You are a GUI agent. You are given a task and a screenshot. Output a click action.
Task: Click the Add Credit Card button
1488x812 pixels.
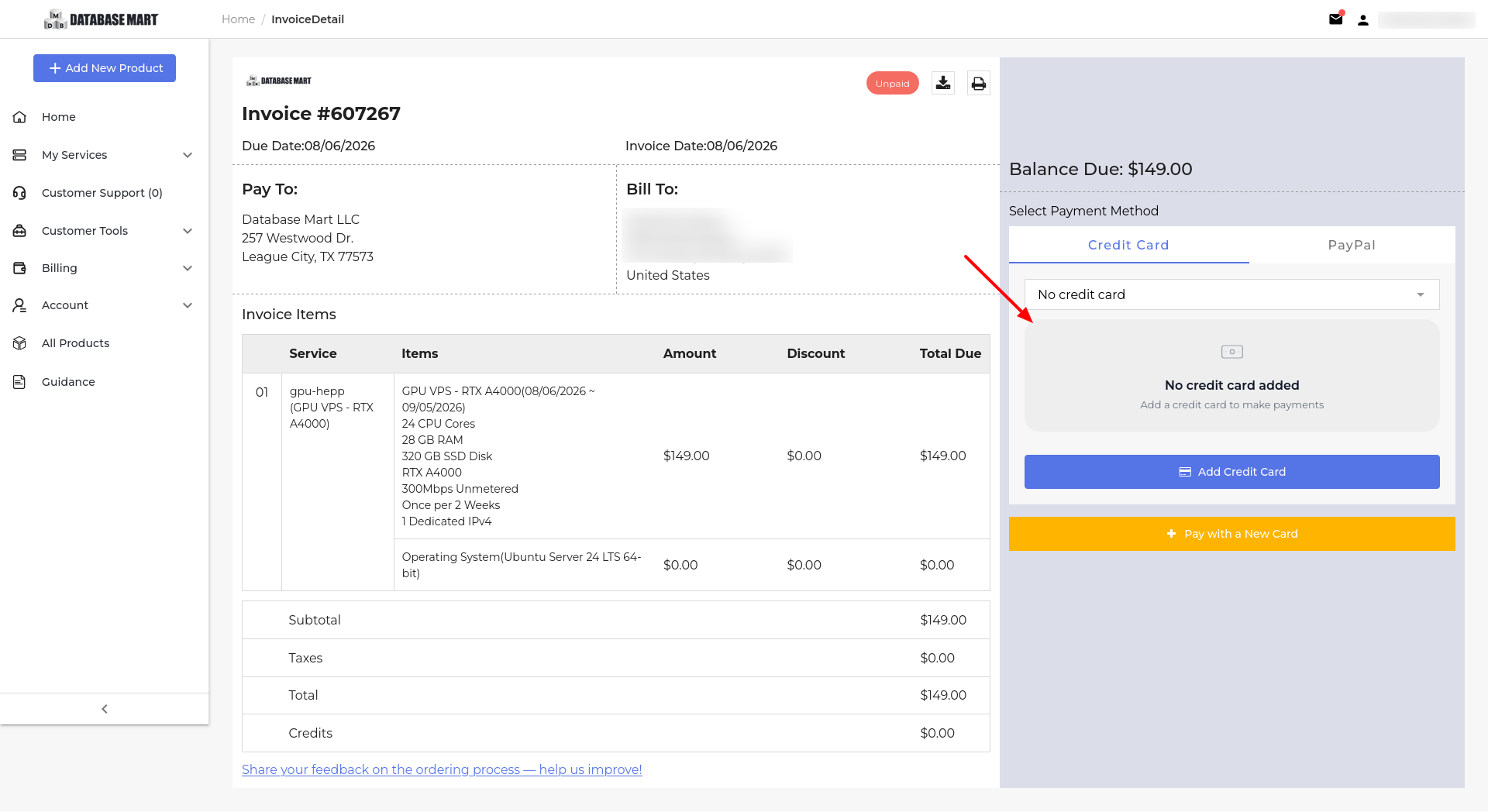point(1232,472)
